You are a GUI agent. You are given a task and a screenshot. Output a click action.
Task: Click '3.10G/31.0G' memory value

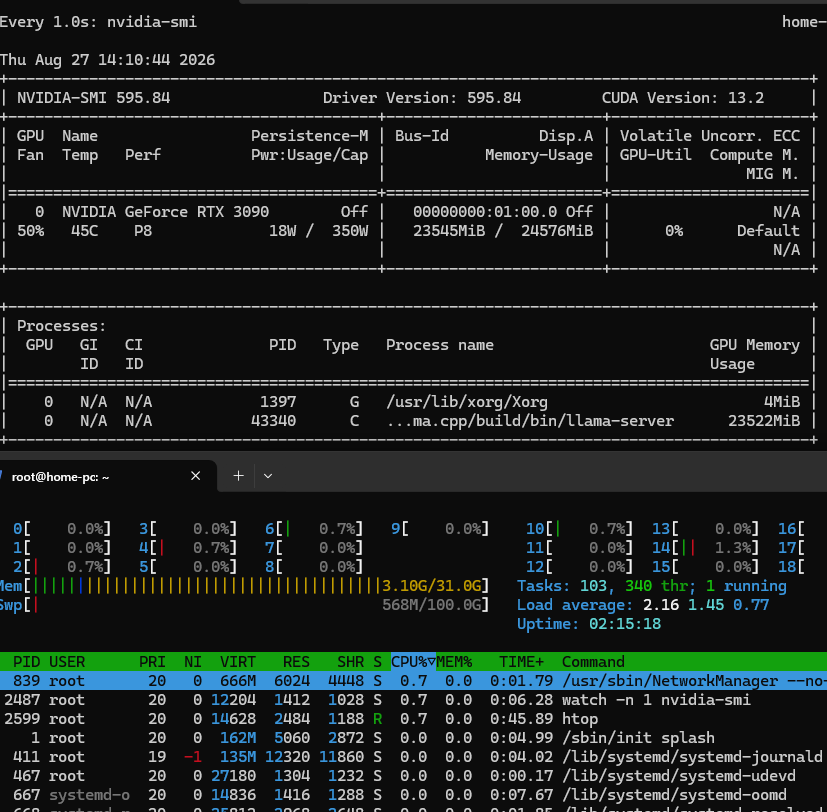pyautogui.click(x=431, y=585)
